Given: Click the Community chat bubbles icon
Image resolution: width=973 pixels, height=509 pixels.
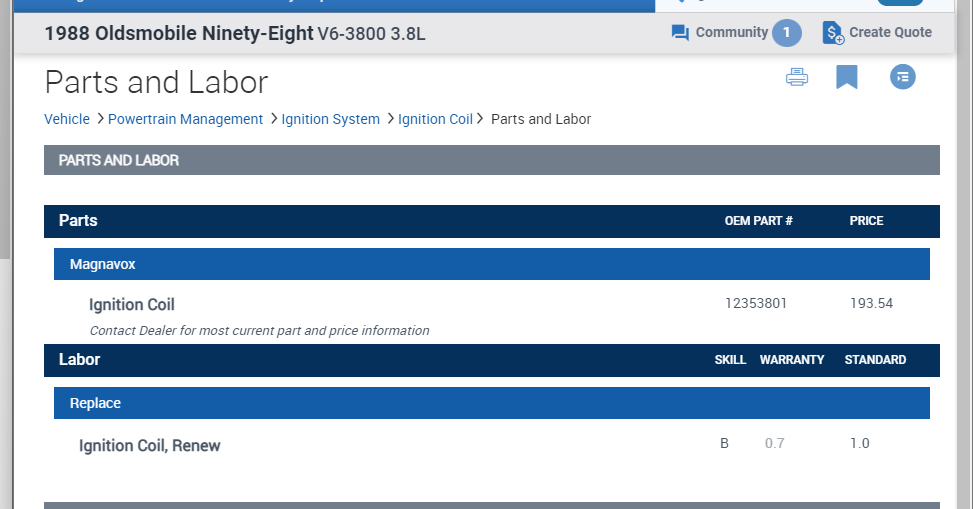Looking at the screenshot, I should pos(680,33).
